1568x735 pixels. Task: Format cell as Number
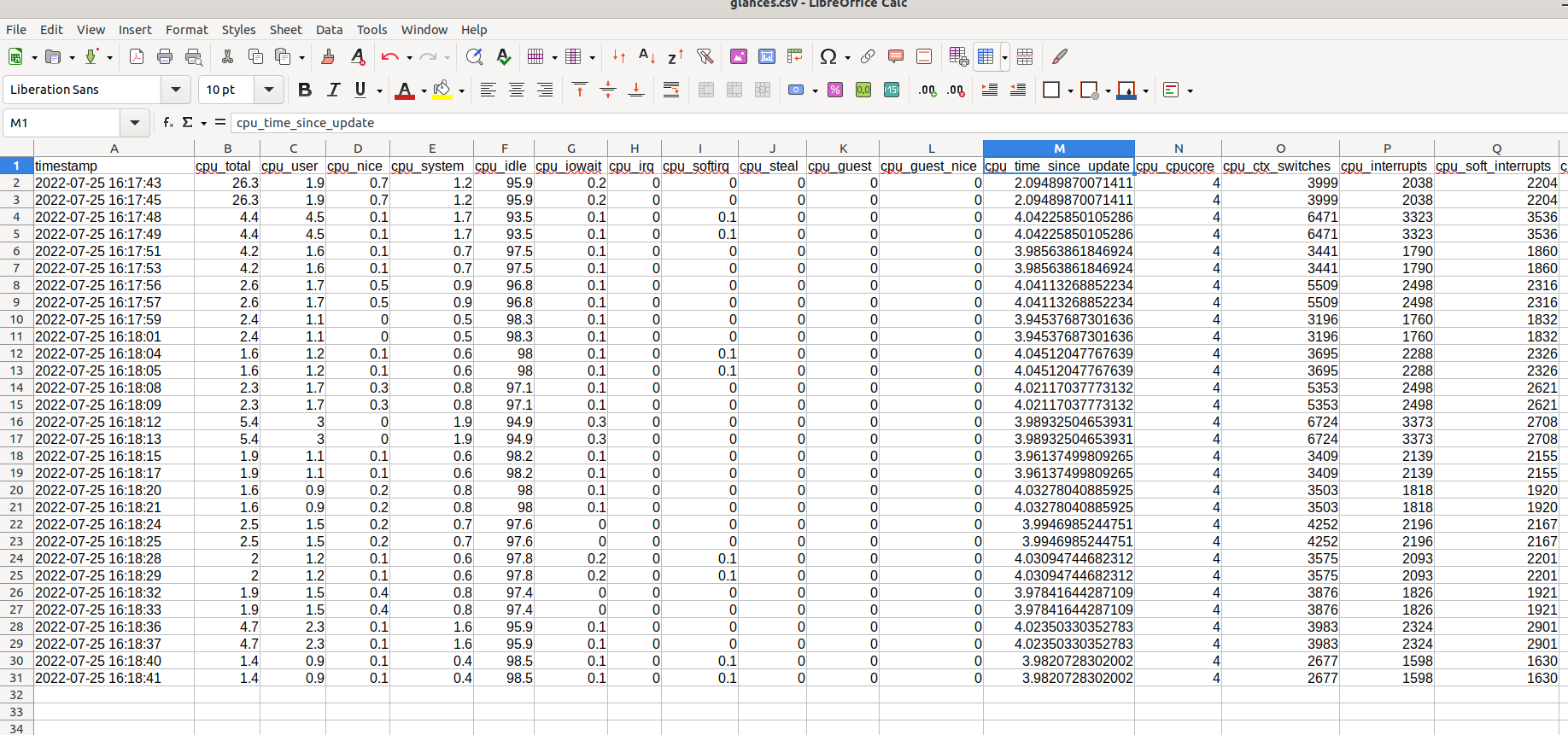click(863, 90)
